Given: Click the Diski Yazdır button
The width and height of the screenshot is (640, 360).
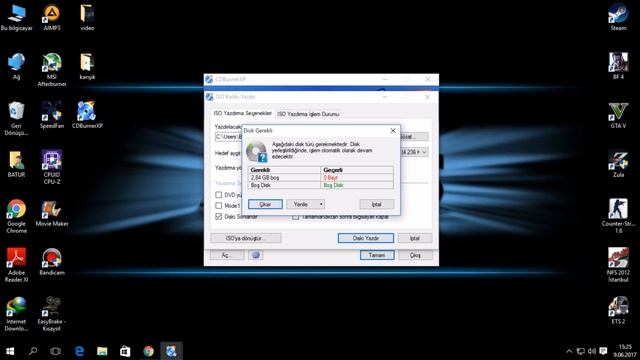Looking at the screenshot, I should (x=366, y=238).
